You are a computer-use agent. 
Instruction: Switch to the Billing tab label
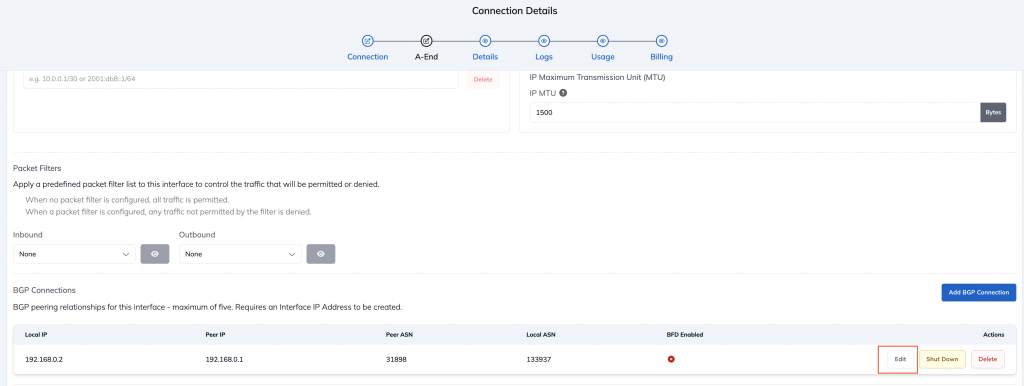(662, 57)
